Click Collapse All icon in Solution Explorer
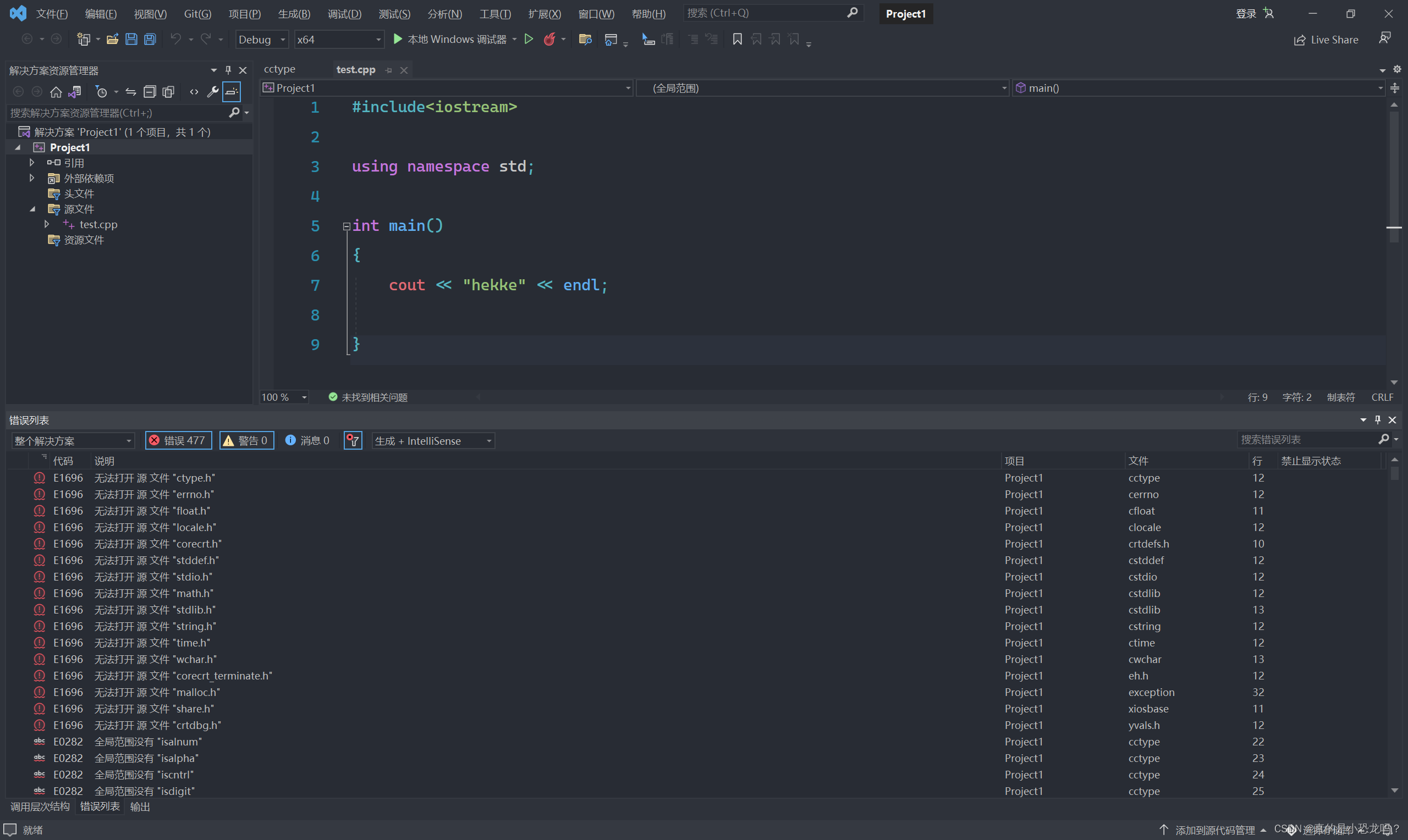This screenshot has width=1408, height=840. pos(150,92)
